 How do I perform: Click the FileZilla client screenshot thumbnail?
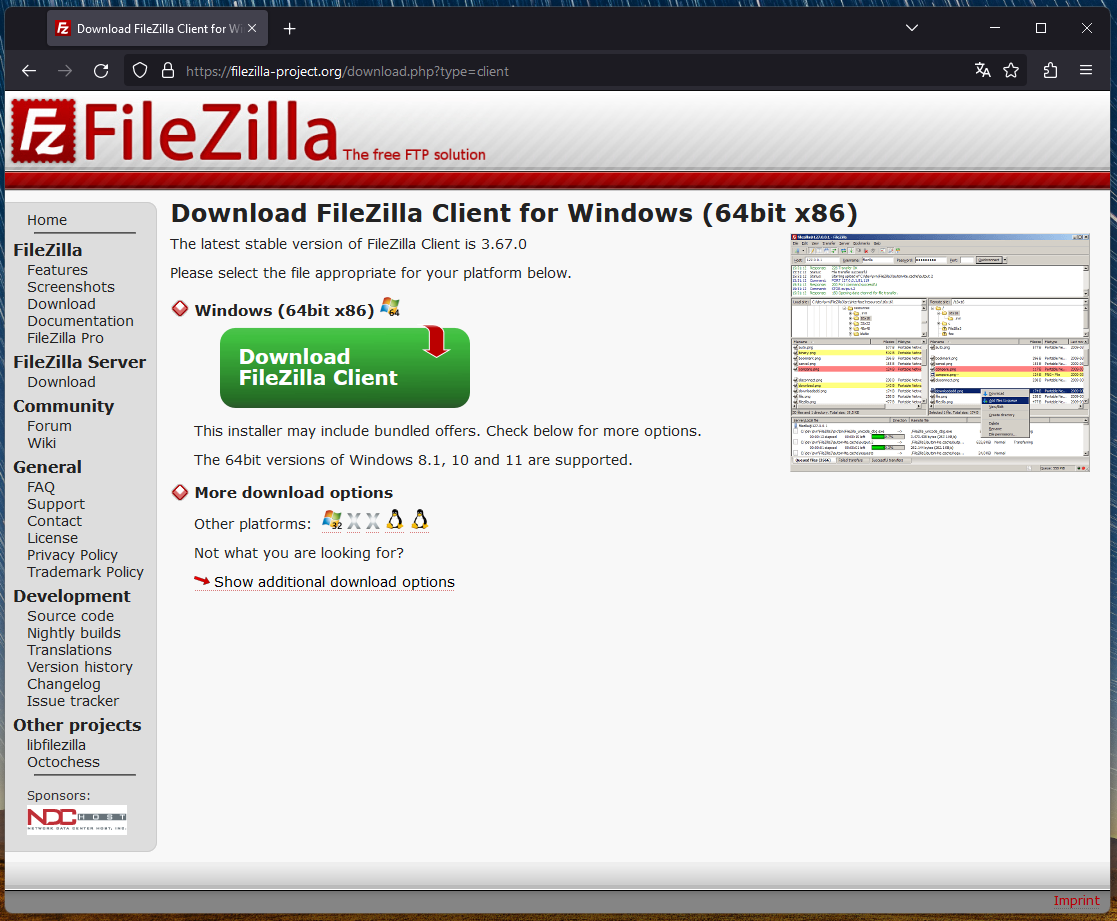(x=940, y=353)
